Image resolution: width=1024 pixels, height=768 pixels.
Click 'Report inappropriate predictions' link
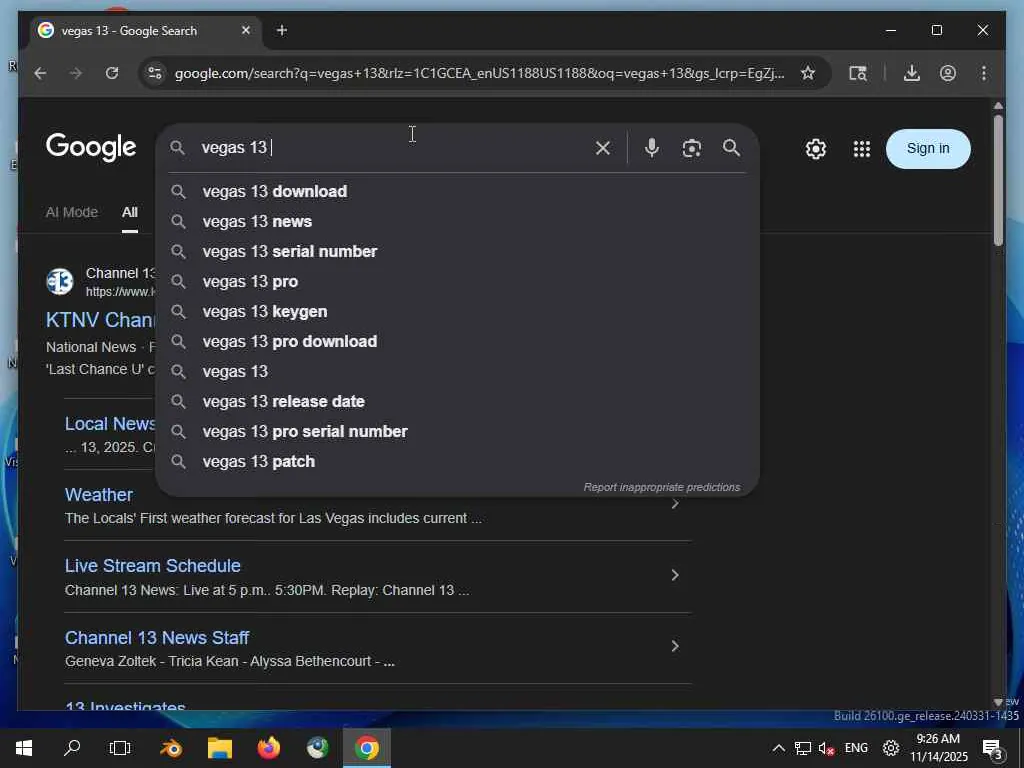tap(662, 487)
